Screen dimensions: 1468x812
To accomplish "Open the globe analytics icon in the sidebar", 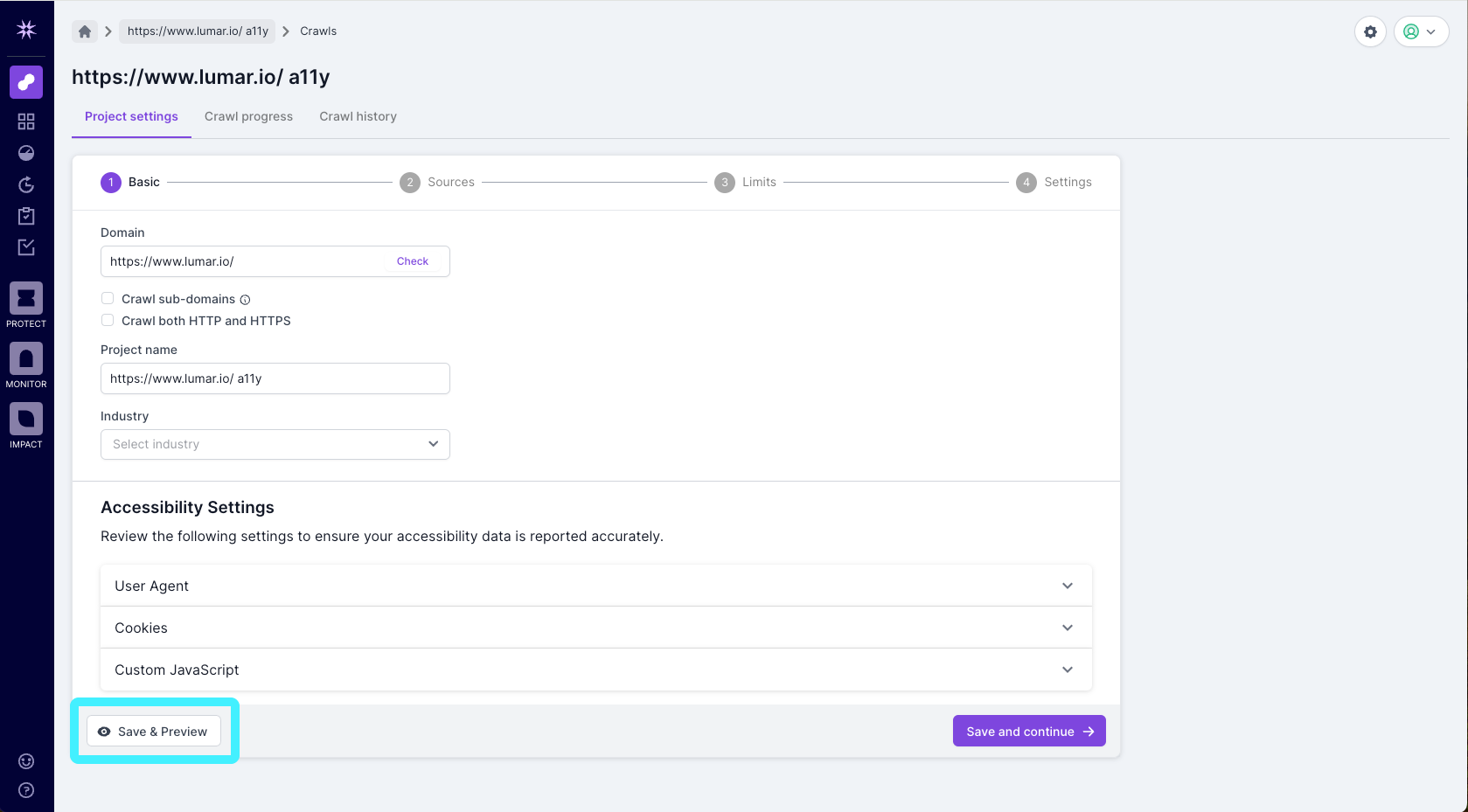I will [25, 152].
